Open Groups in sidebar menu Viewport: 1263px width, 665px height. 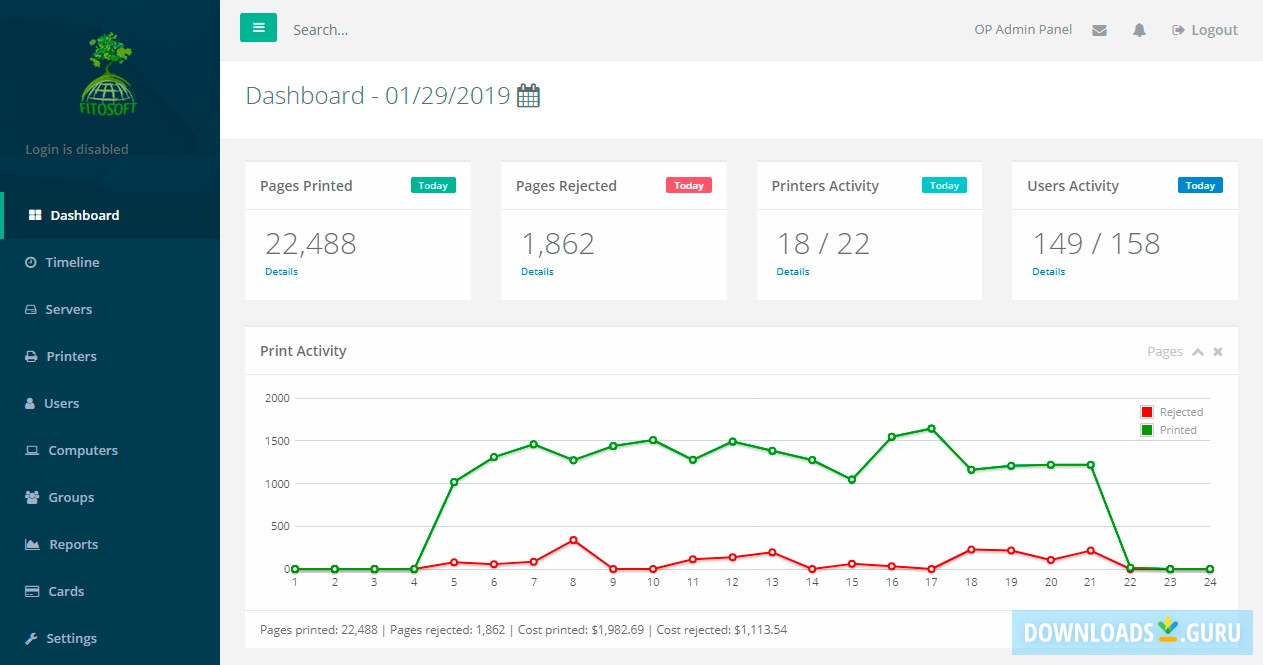(110, 497)
